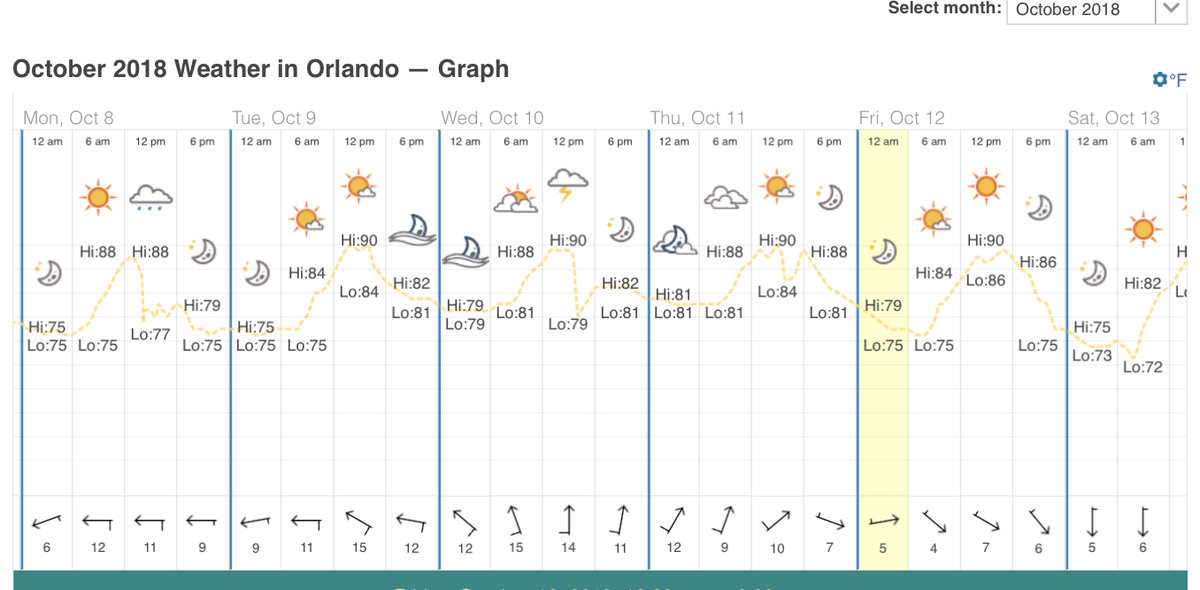Screen dimensions: 1200x590
Task: Click the thunderstorm icon on Wednesday 12 pm
Action: pos(568,183)
